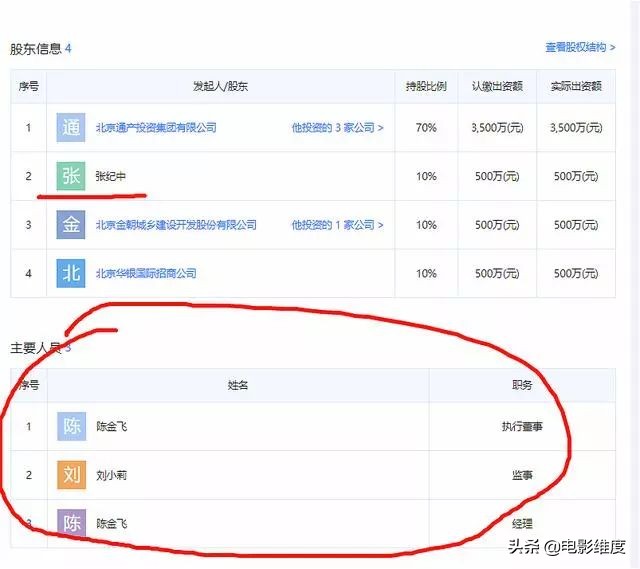Image resolution: width=640 pixels, height=569 pixels.
Task: Click the blue 陈 avatar for 执行董事
Action: [71, 426]
